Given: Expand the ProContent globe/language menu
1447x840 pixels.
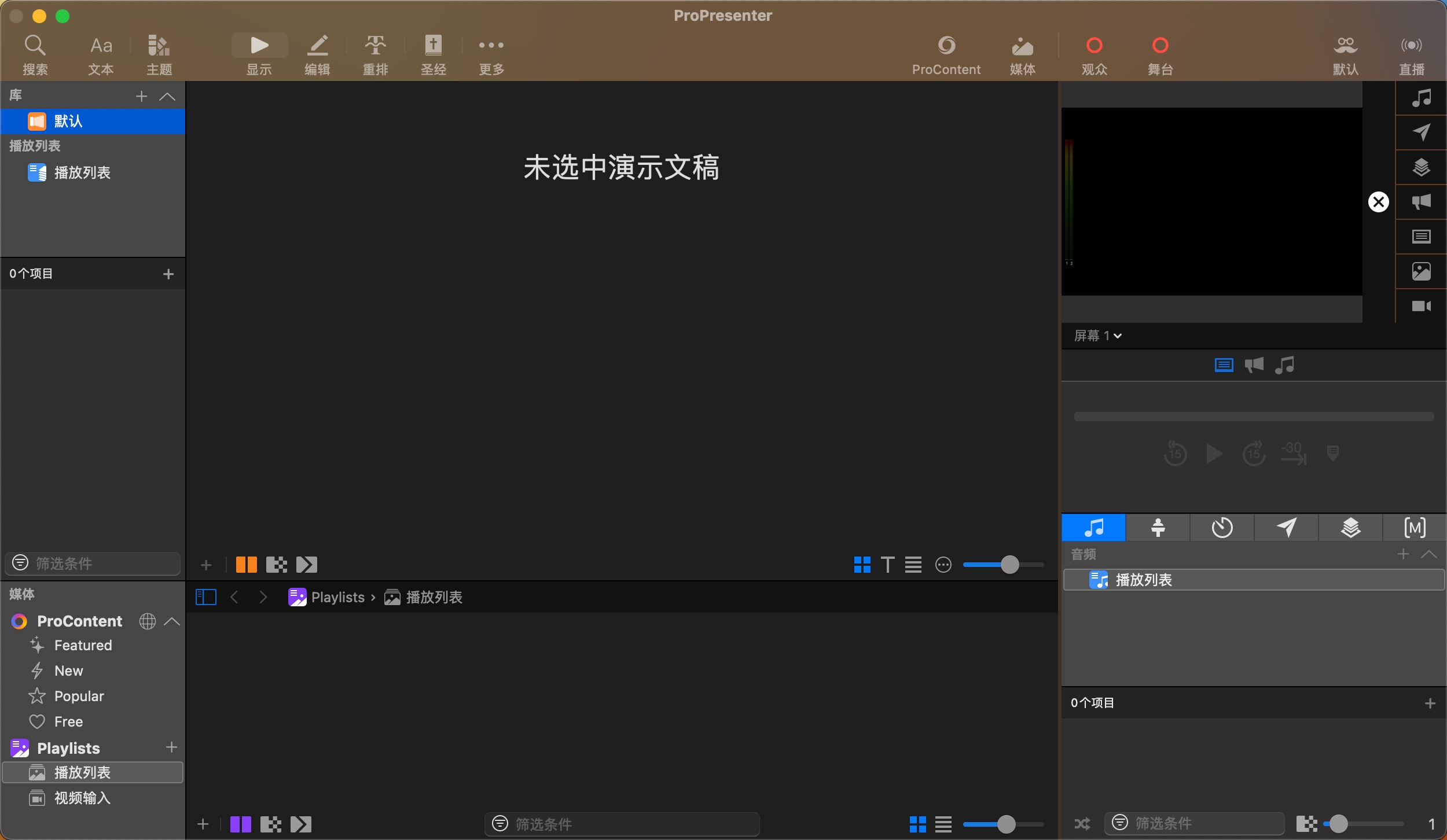Looking at the screenshot, I should (146, 621).
